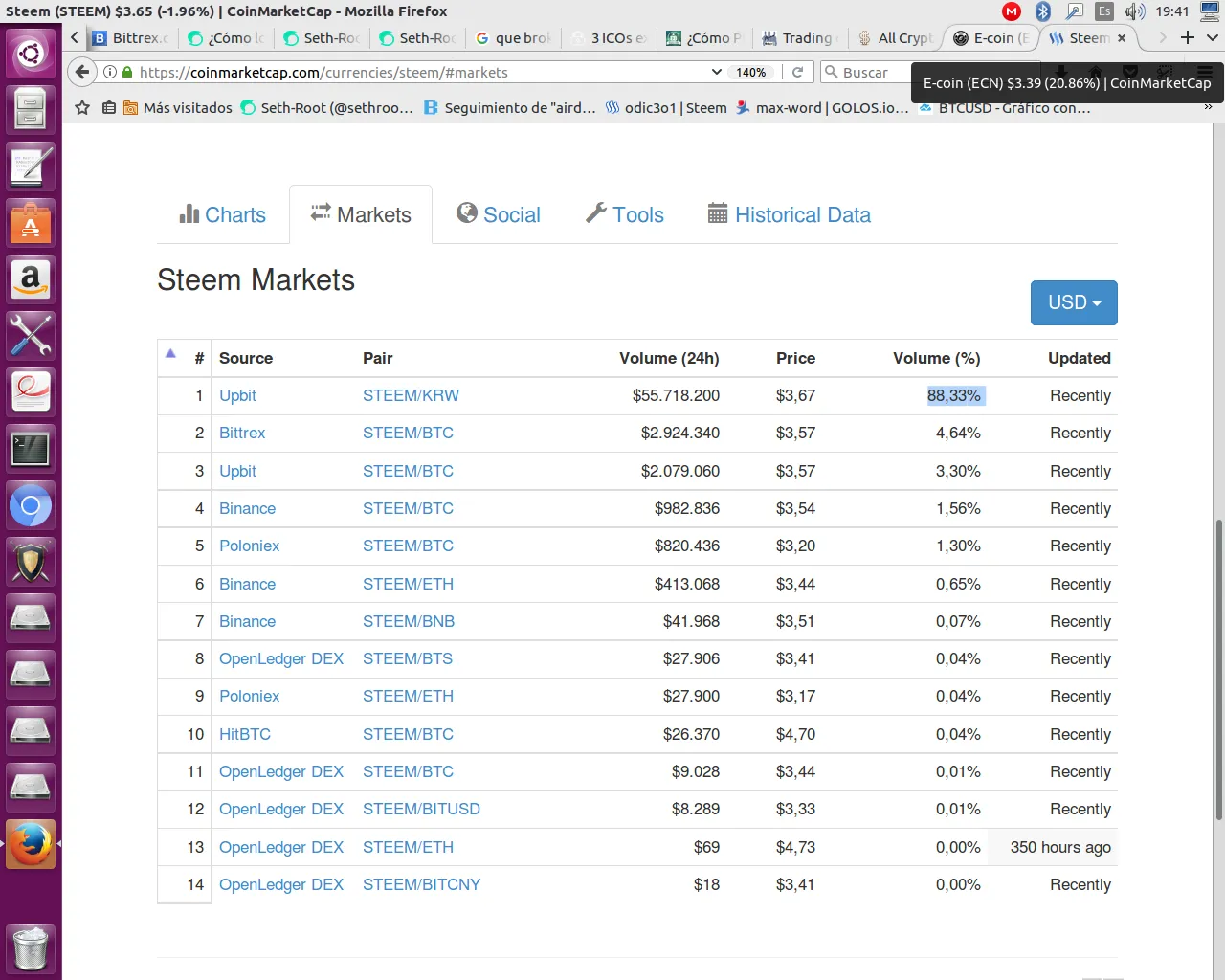1225x980 pixels.
Task: Open the Ubuntu Dash launcher
Action: 31,52
